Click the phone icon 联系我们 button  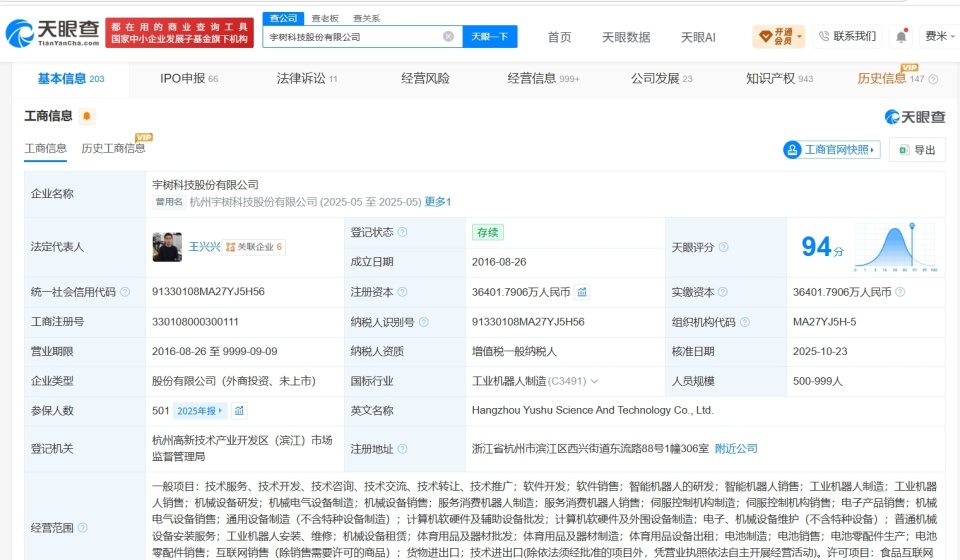[848, 37]
